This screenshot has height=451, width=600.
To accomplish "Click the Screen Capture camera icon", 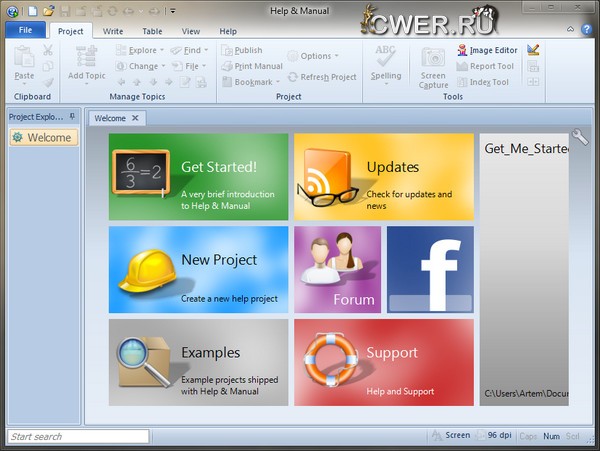I will click(433, 59).
